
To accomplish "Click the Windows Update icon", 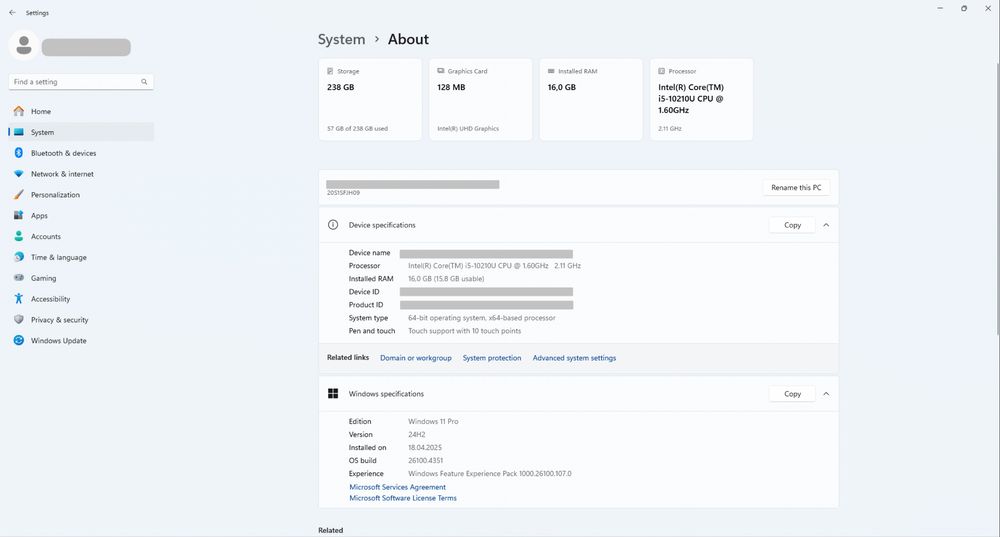I will click(x=19, y=341).
